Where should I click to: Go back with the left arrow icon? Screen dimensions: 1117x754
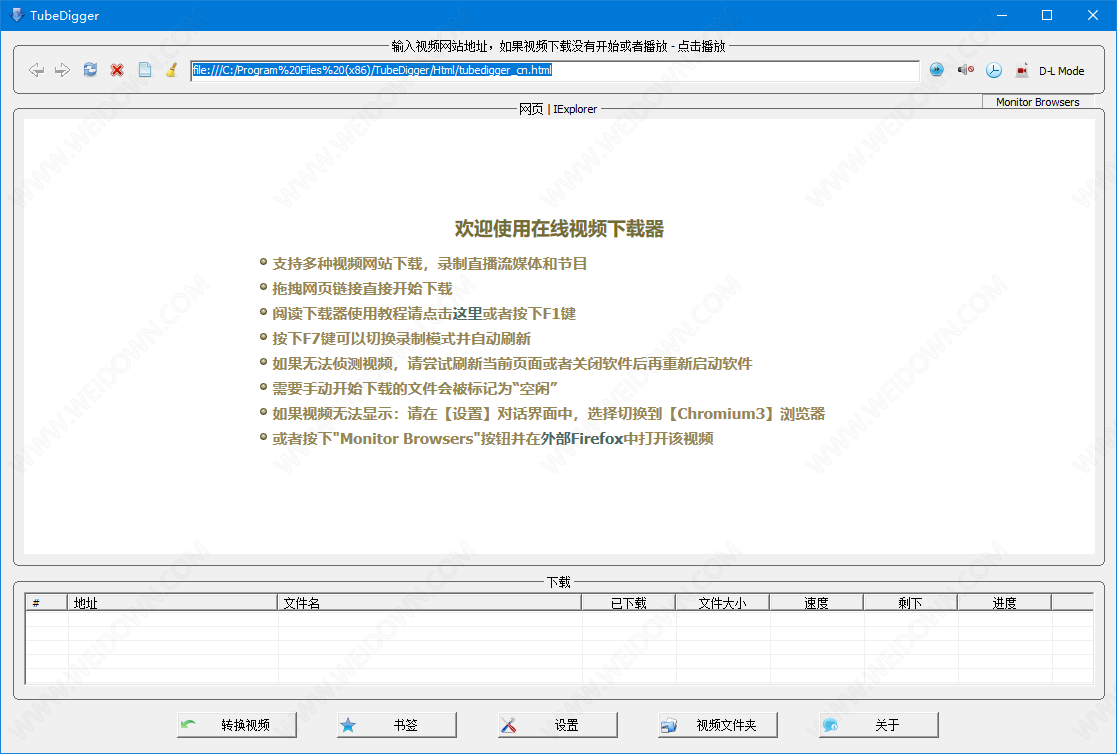36,70
